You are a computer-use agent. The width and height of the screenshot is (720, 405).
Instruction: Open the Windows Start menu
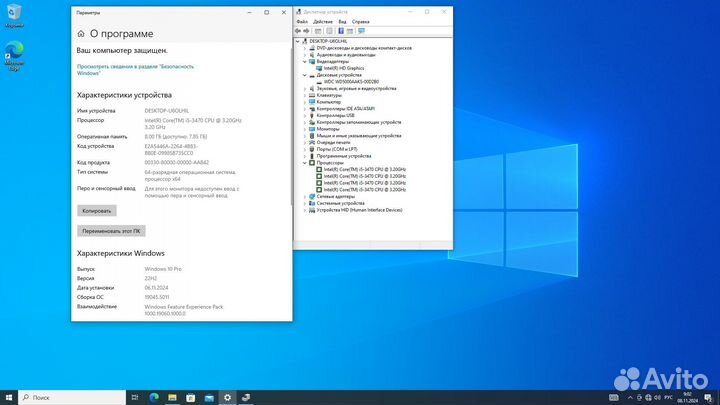pyautogui.click(x=9, y=397)
